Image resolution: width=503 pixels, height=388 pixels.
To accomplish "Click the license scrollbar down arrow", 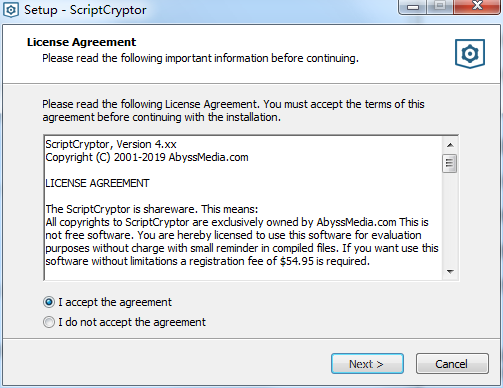I will 450,272.
